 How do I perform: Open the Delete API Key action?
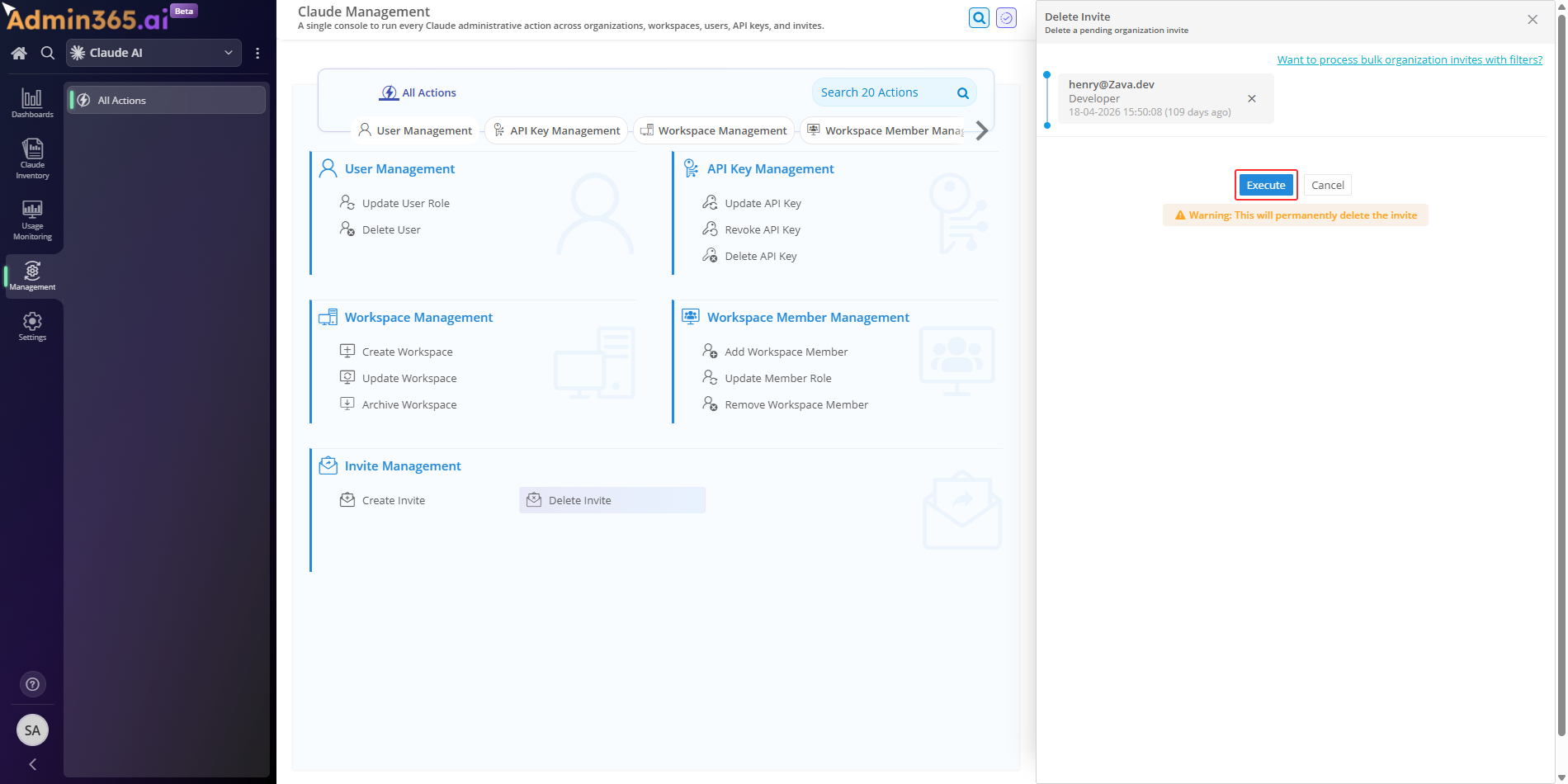coord(750,256)
